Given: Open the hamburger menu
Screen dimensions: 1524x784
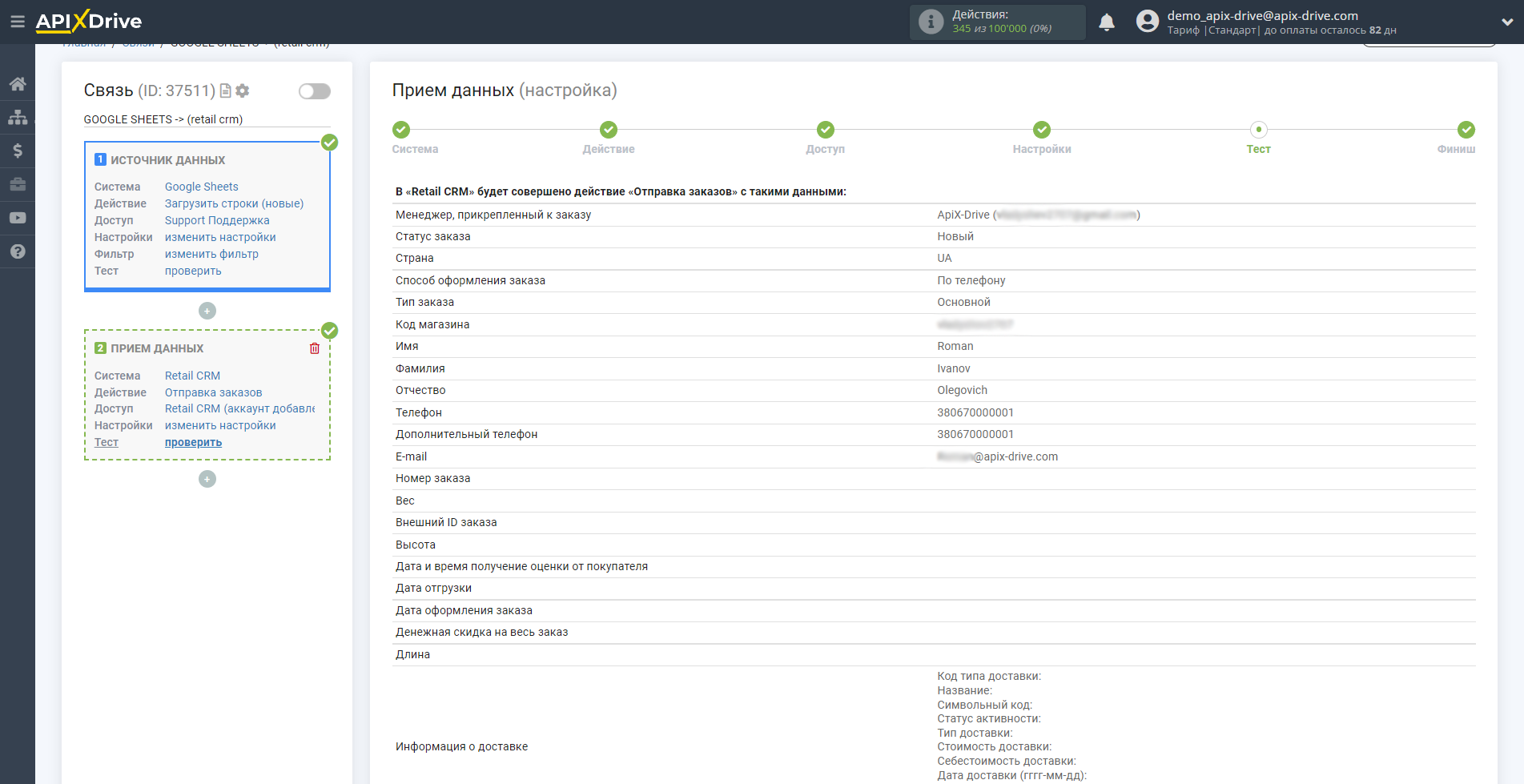Looking at the screenshot, I should pyautogui.click(x=17, y=22).
